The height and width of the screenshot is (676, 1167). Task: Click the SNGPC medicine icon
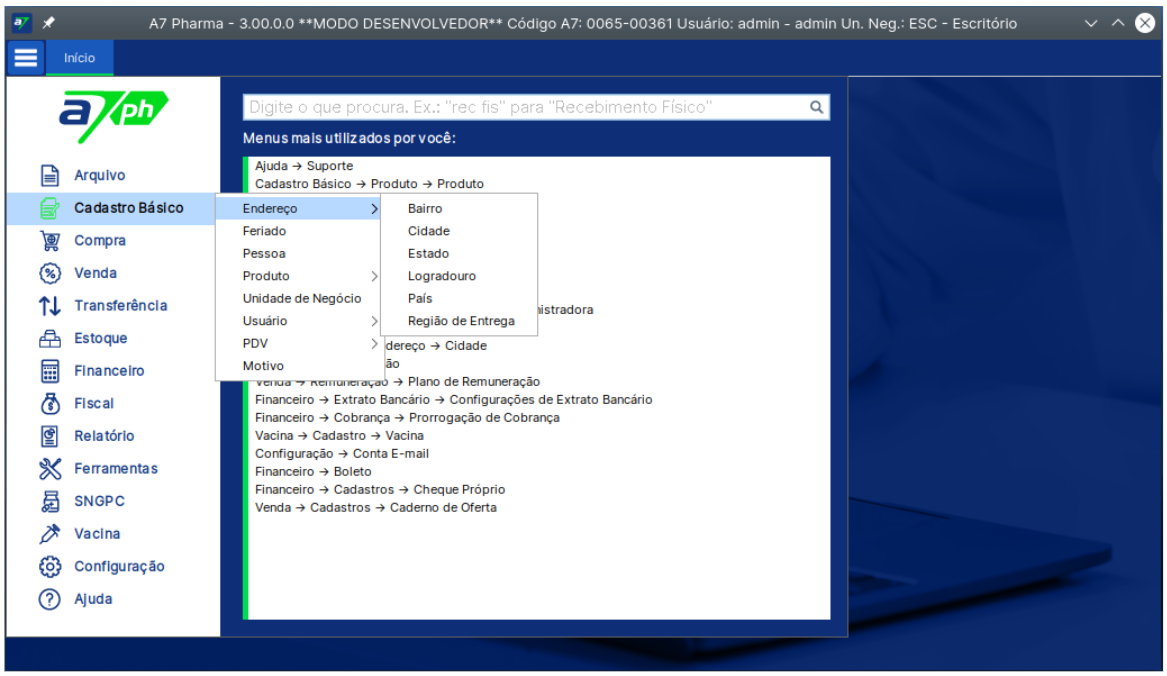click(x=50, y=502)
